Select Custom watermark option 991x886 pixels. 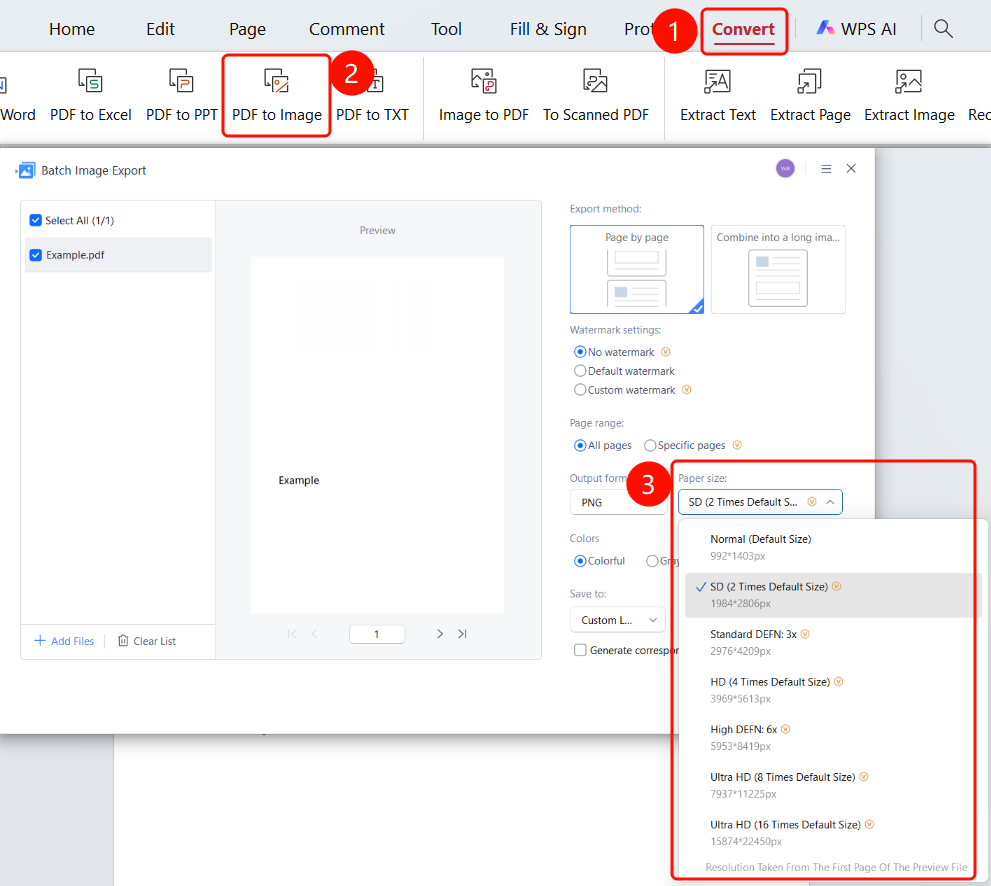580,390
